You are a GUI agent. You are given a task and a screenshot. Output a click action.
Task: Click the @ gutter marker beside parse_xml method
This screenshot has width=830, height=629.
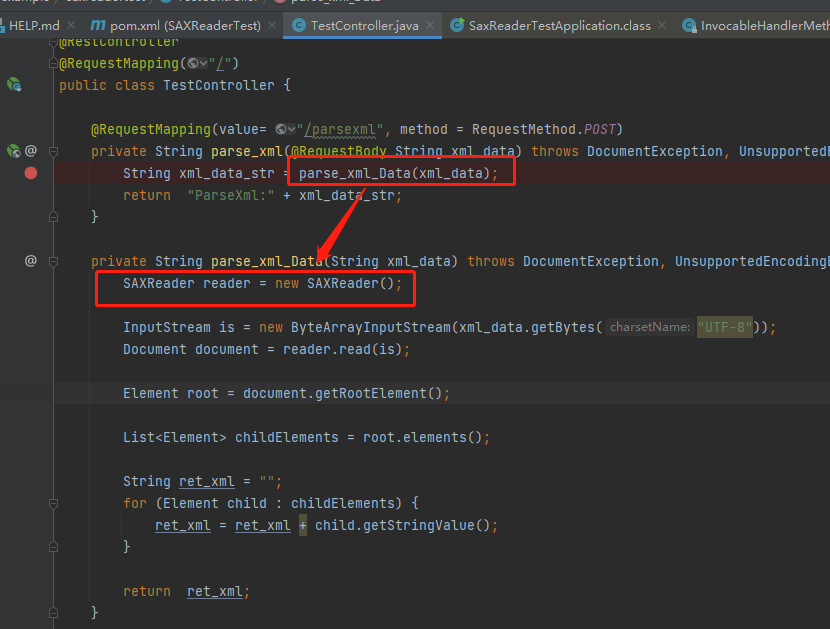coord(31,151)
